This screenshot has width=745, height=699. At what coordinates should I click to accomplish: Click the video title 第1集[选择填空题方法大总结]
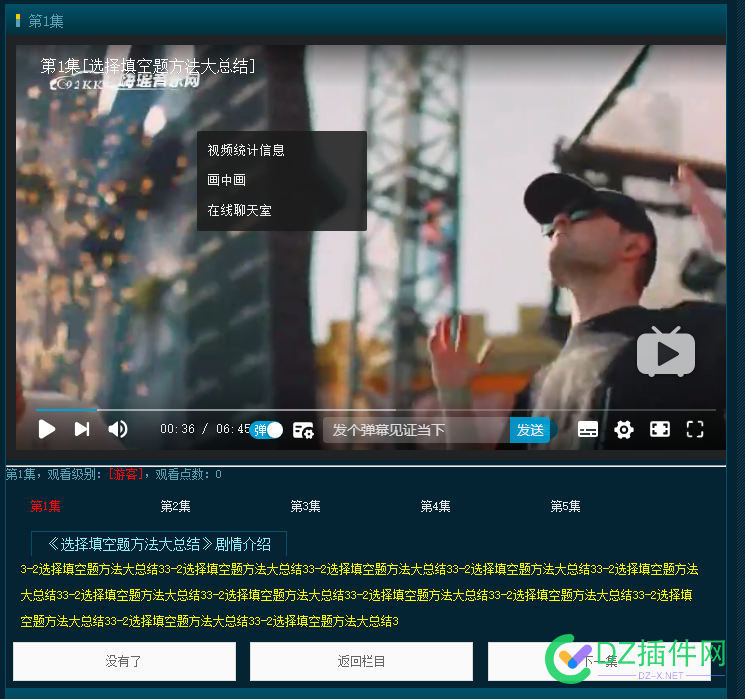coord(148,66)
